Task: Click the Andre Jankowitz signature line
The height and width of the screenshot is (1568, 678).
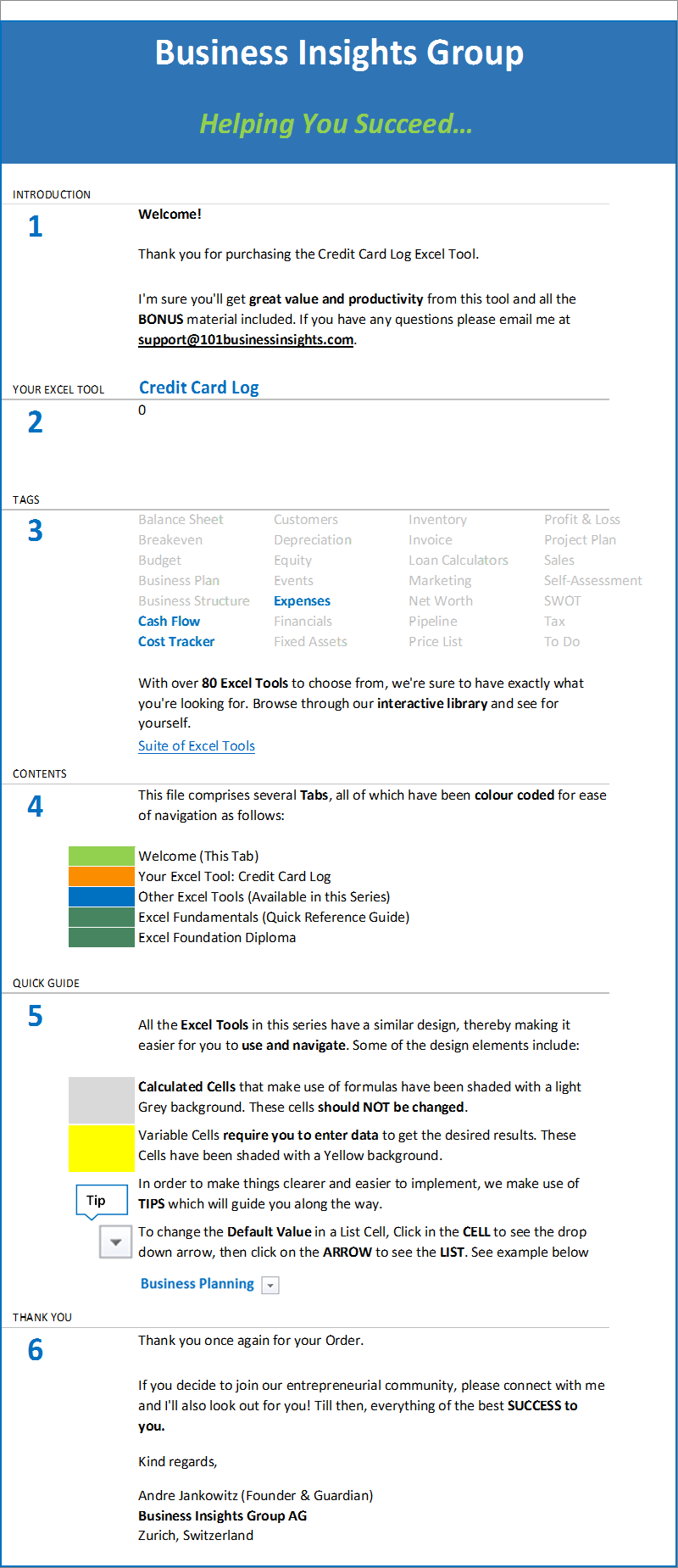Action: 256,1495
